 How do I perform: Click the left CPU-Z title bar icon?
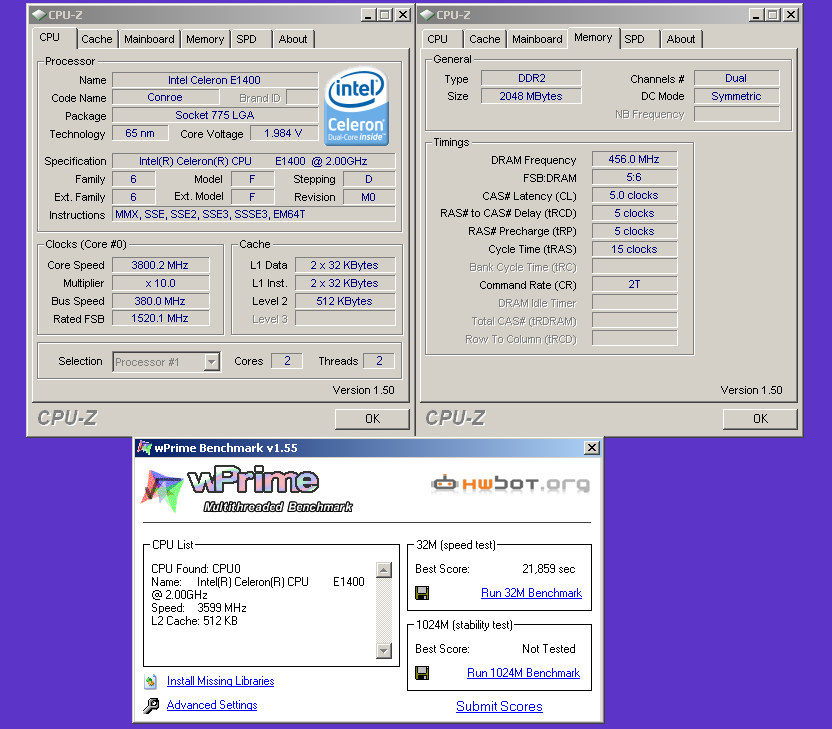[38, 15]
